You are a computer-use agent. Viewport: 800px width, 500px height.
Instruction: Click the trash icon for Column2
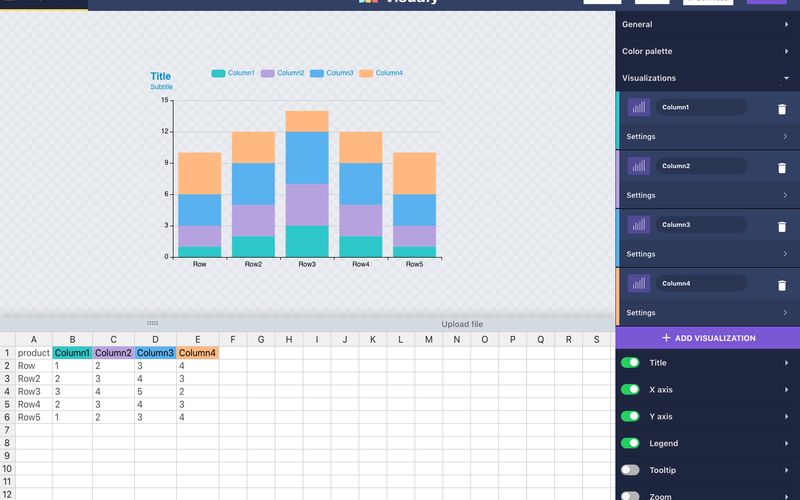pyautogui.click(x=782, y=167)
